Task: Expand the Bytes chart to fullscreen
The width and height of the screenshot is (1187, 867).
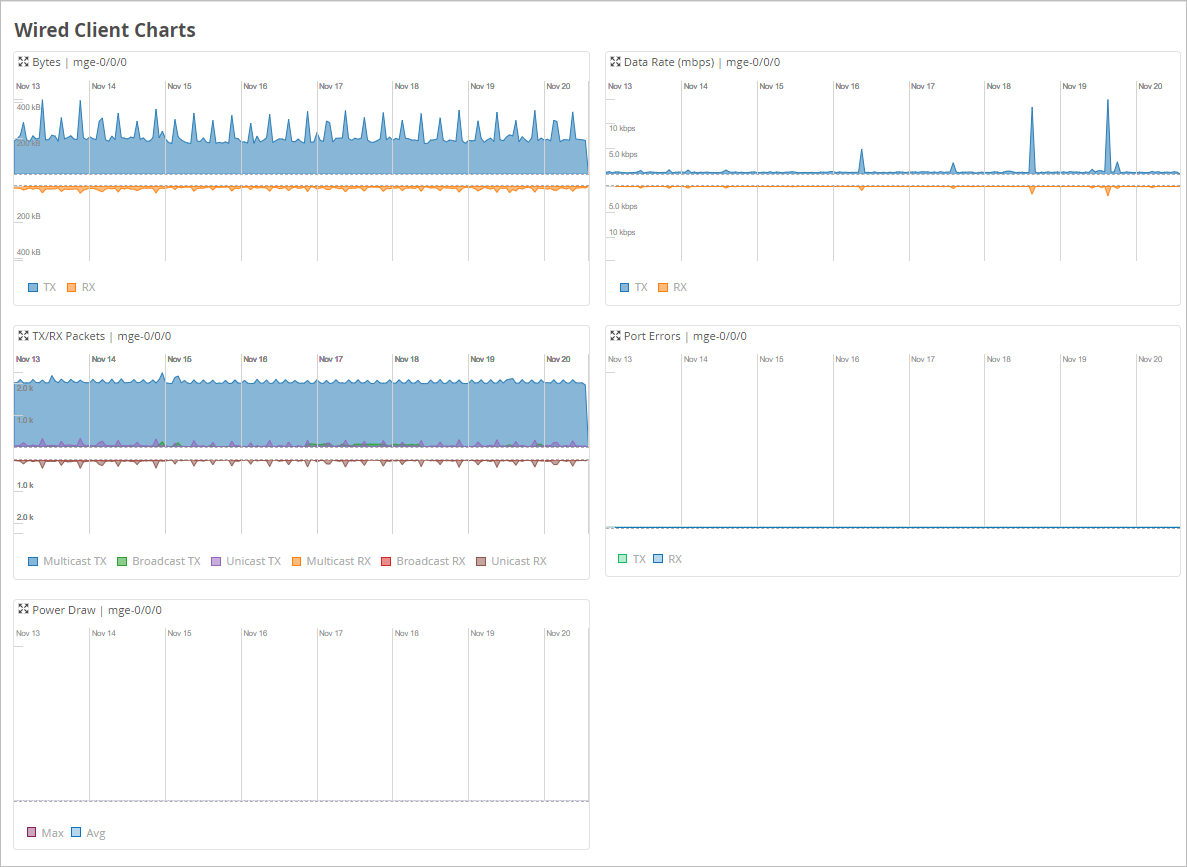Action: (23, 62)
